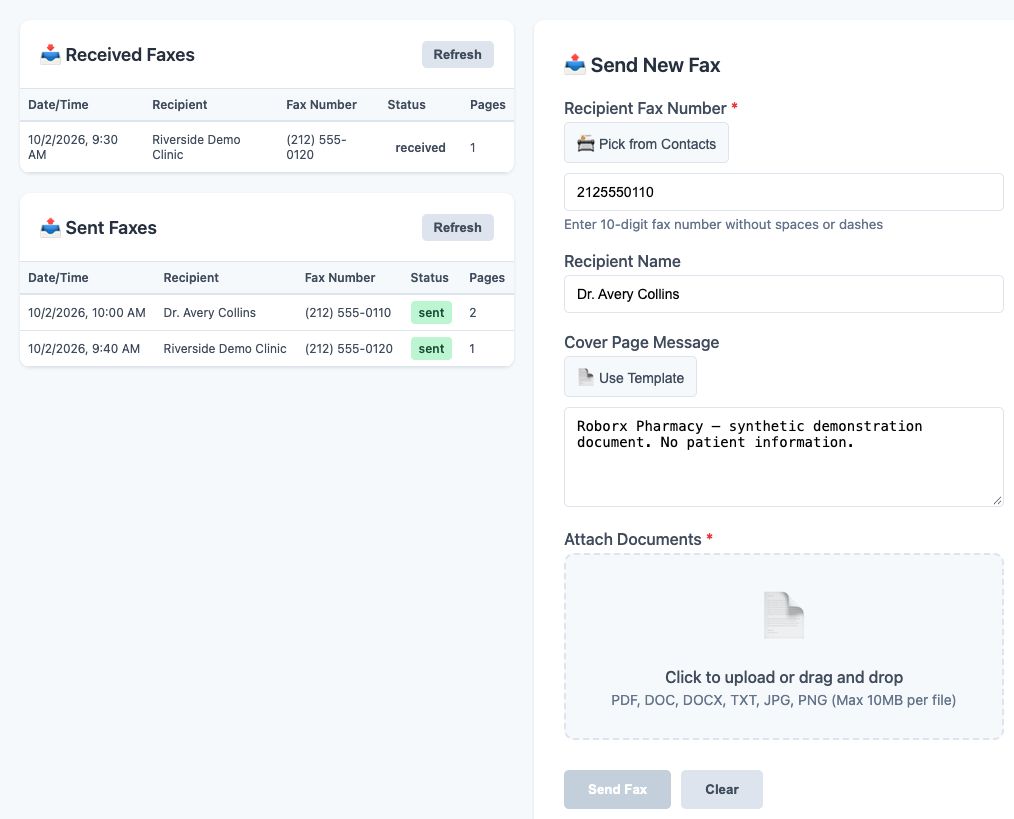The image size is (1014, 819).
Task: Select the sent status badge for Dr. Avery Collins
Action: 431,312
